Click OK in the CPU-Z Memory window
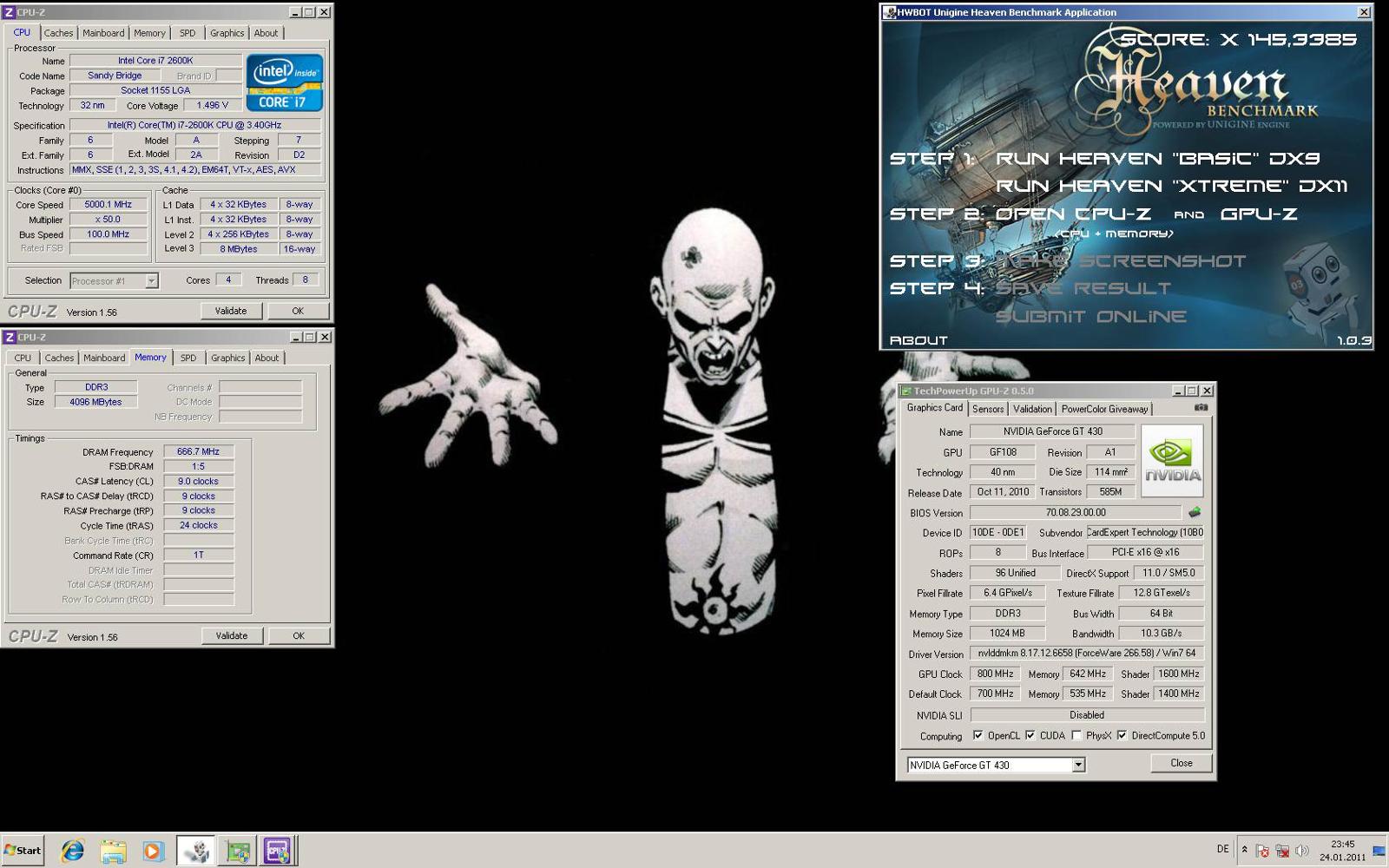The height and width of the screenshot is (868, 1389). (299, 635)
